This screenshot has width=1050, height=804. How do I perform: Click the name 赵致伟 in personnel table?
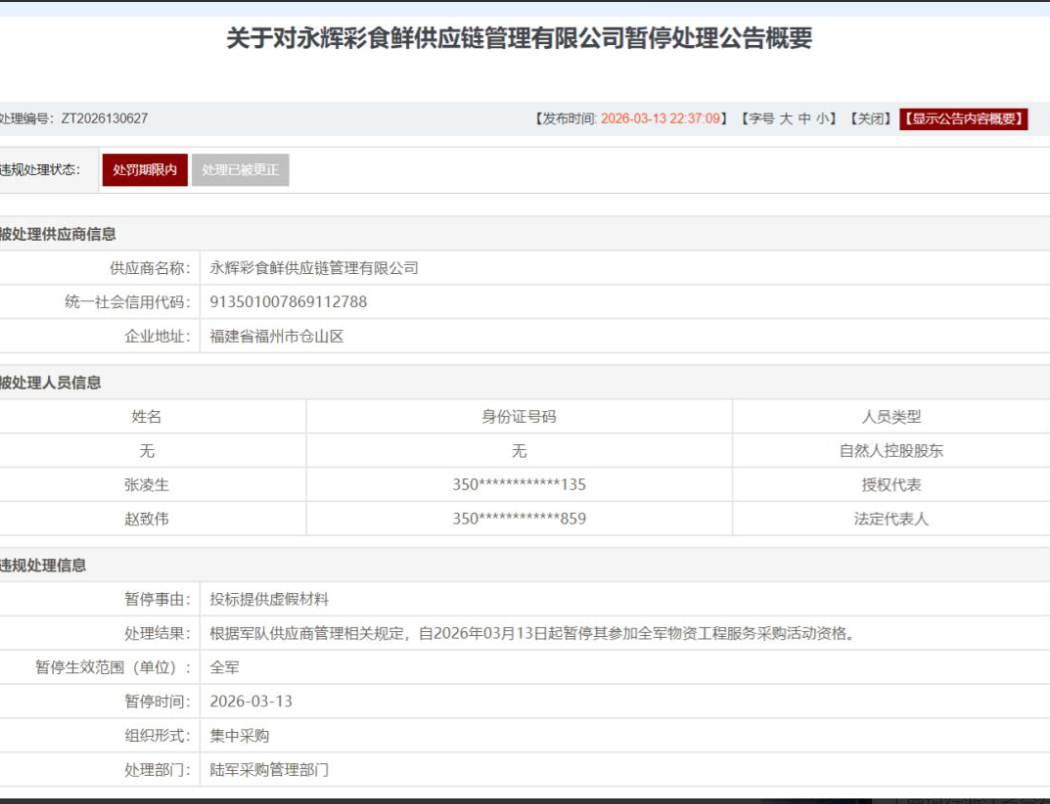(x=147, y=519)
